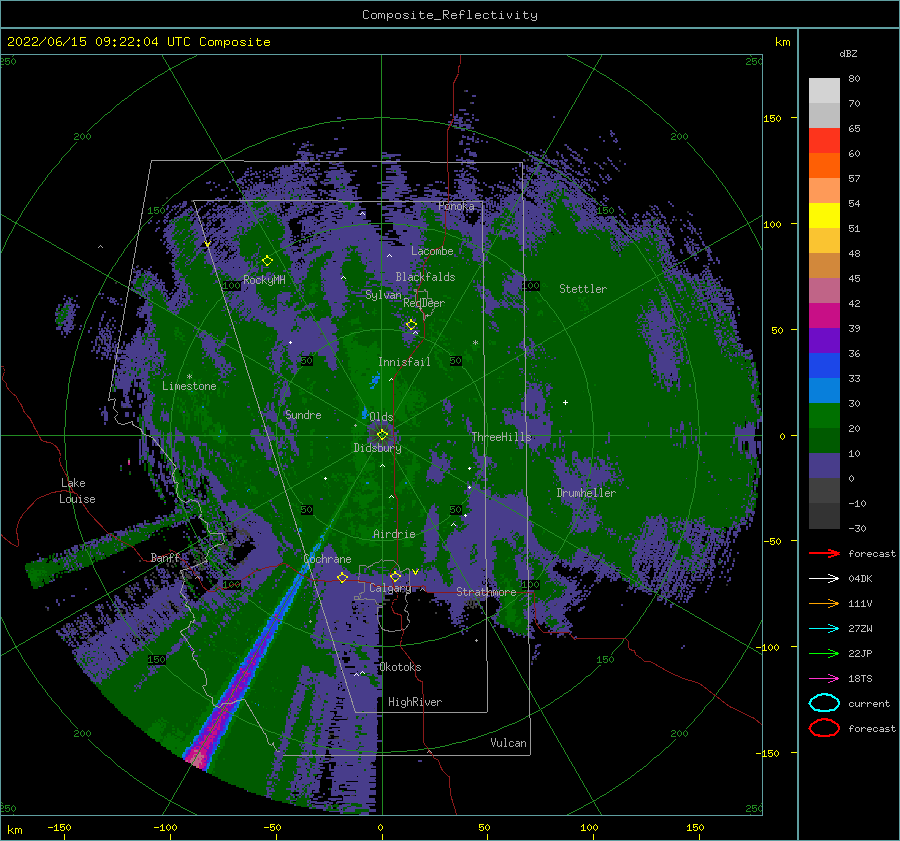Click the RedDeer city label
Image resolution: width=900 pixels, height=841 pixels.
click(424, 303)
